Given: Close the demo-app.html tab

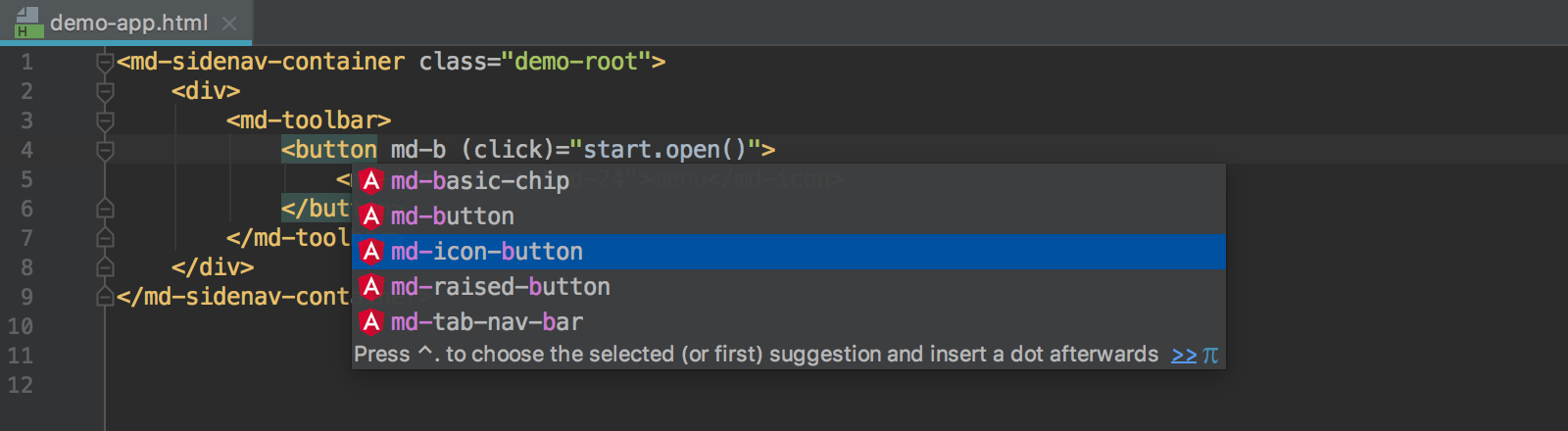Looking at the screenshot, I should coord(229,23).
